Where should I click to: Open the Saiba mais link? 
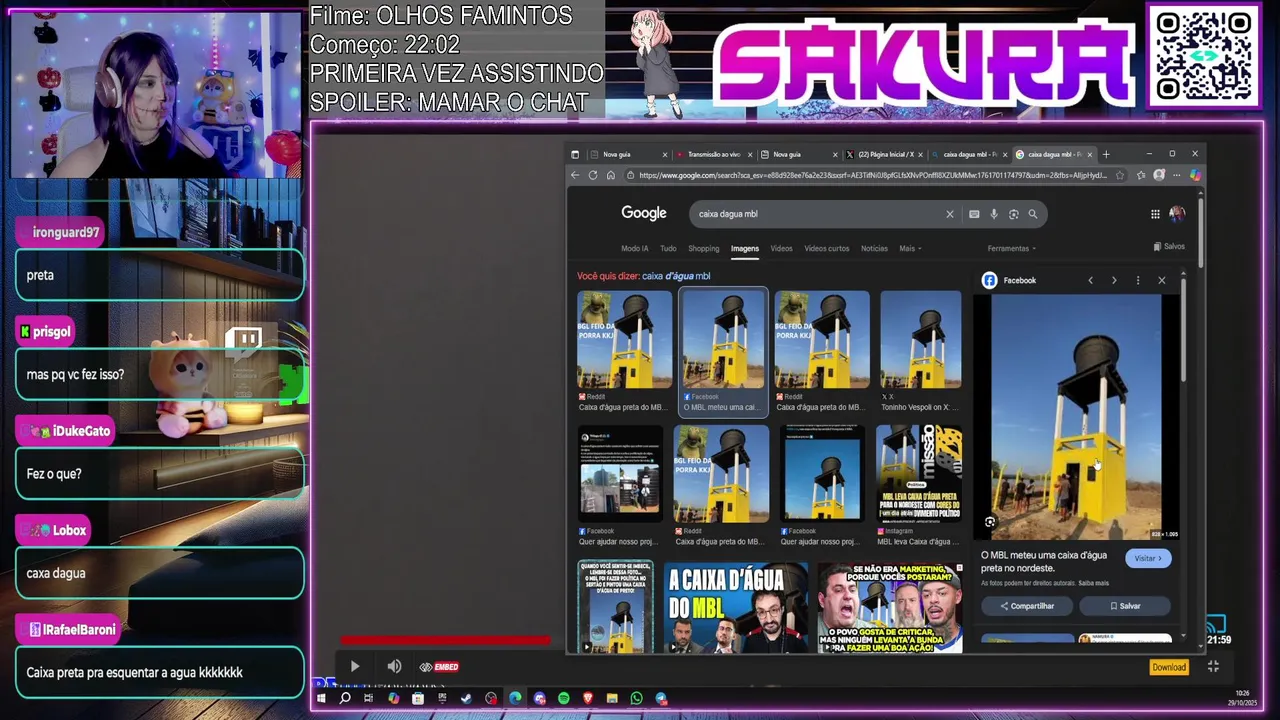tap(1093, 583)
